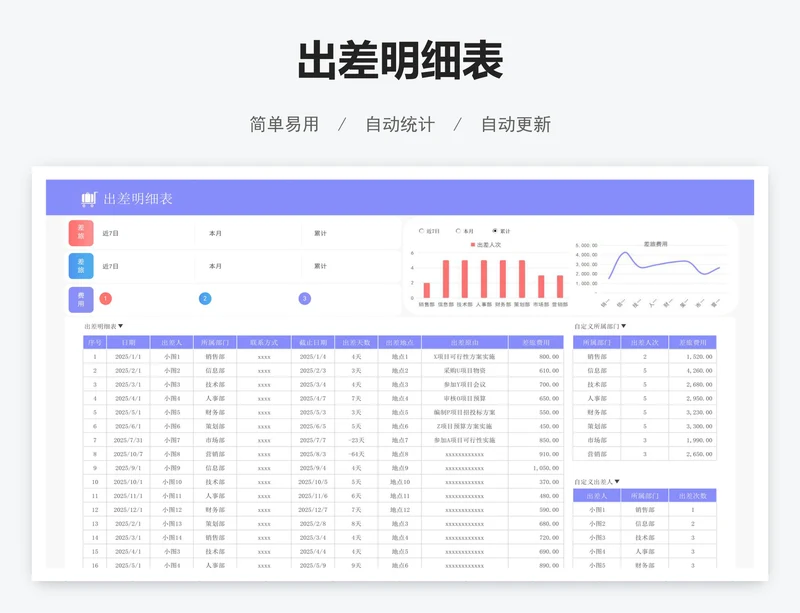Select the 本月 radio button above chart
This screenshot has width=800, height=613.
coord(458,231)
